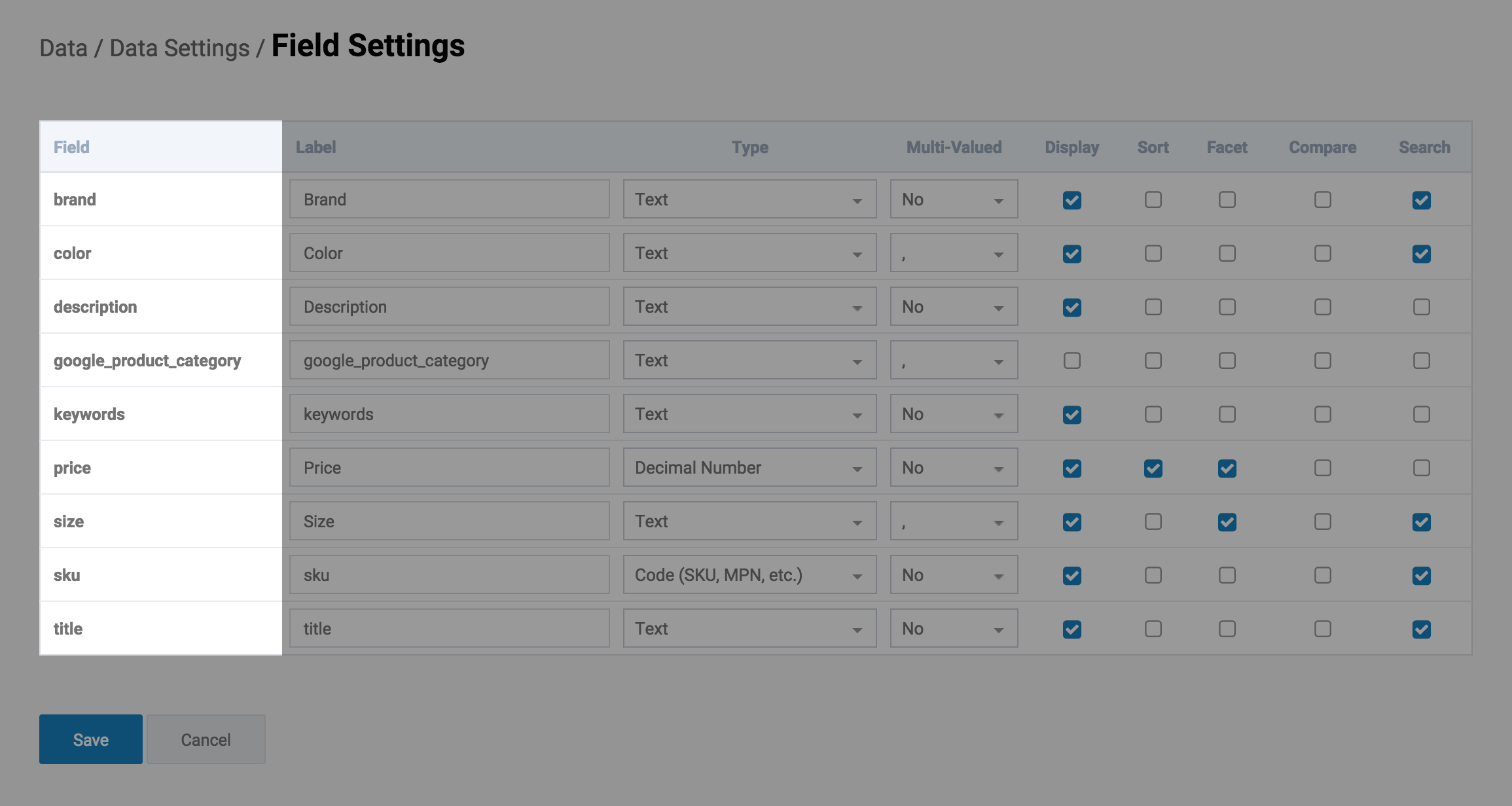This screenshot has width=1512, height=806.
Task: Open the description Type dropdown
Action: (749, 307)
